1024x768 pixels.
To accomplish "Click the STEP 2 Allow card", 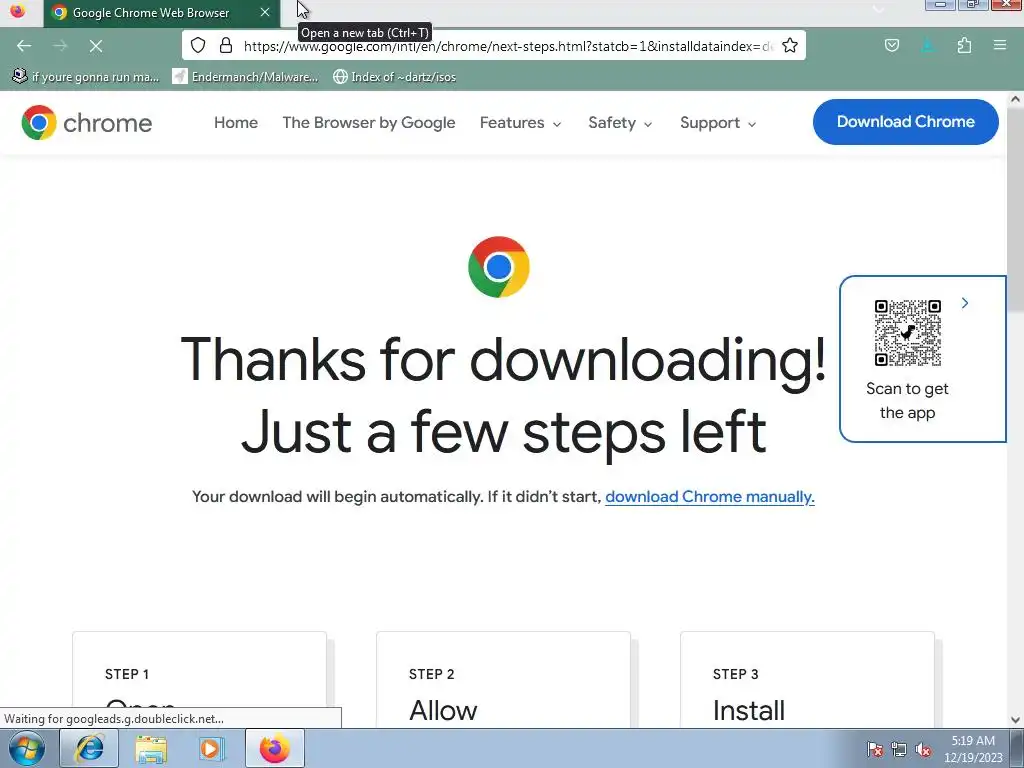I will coord(504,679).
